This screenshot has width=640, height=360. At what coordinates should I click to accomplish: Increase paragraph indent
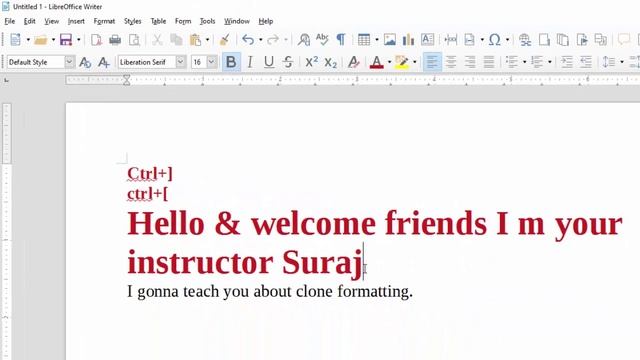[567, 62]
